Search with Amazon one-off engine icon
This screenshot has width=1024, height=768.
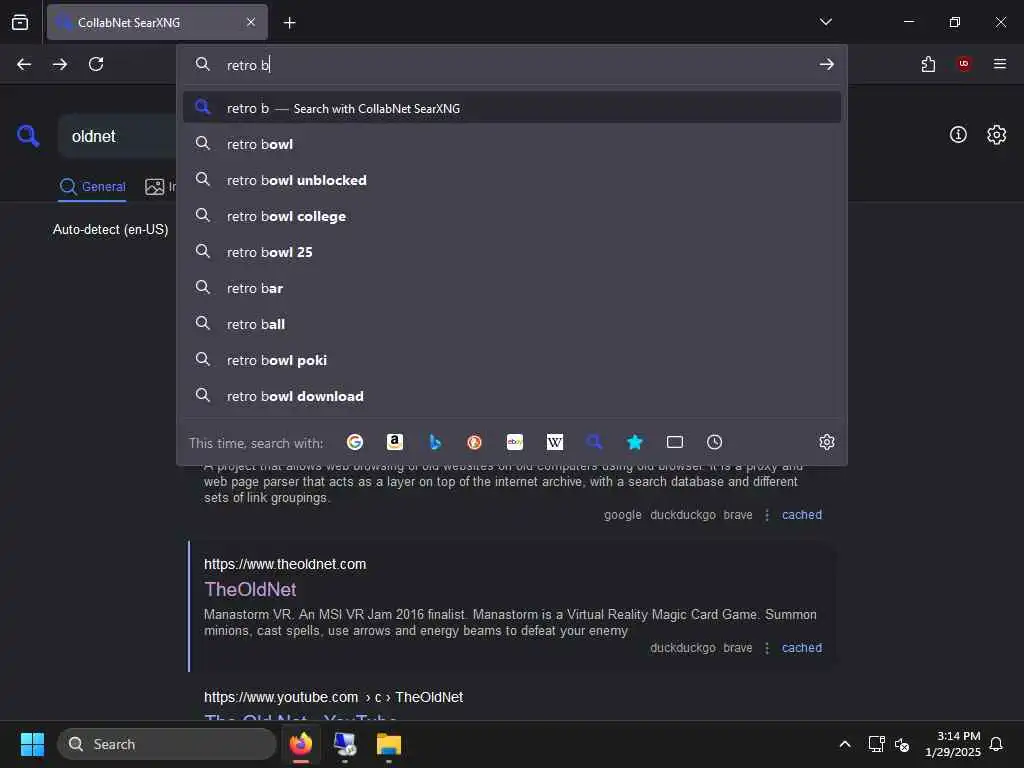click(394, 442)
